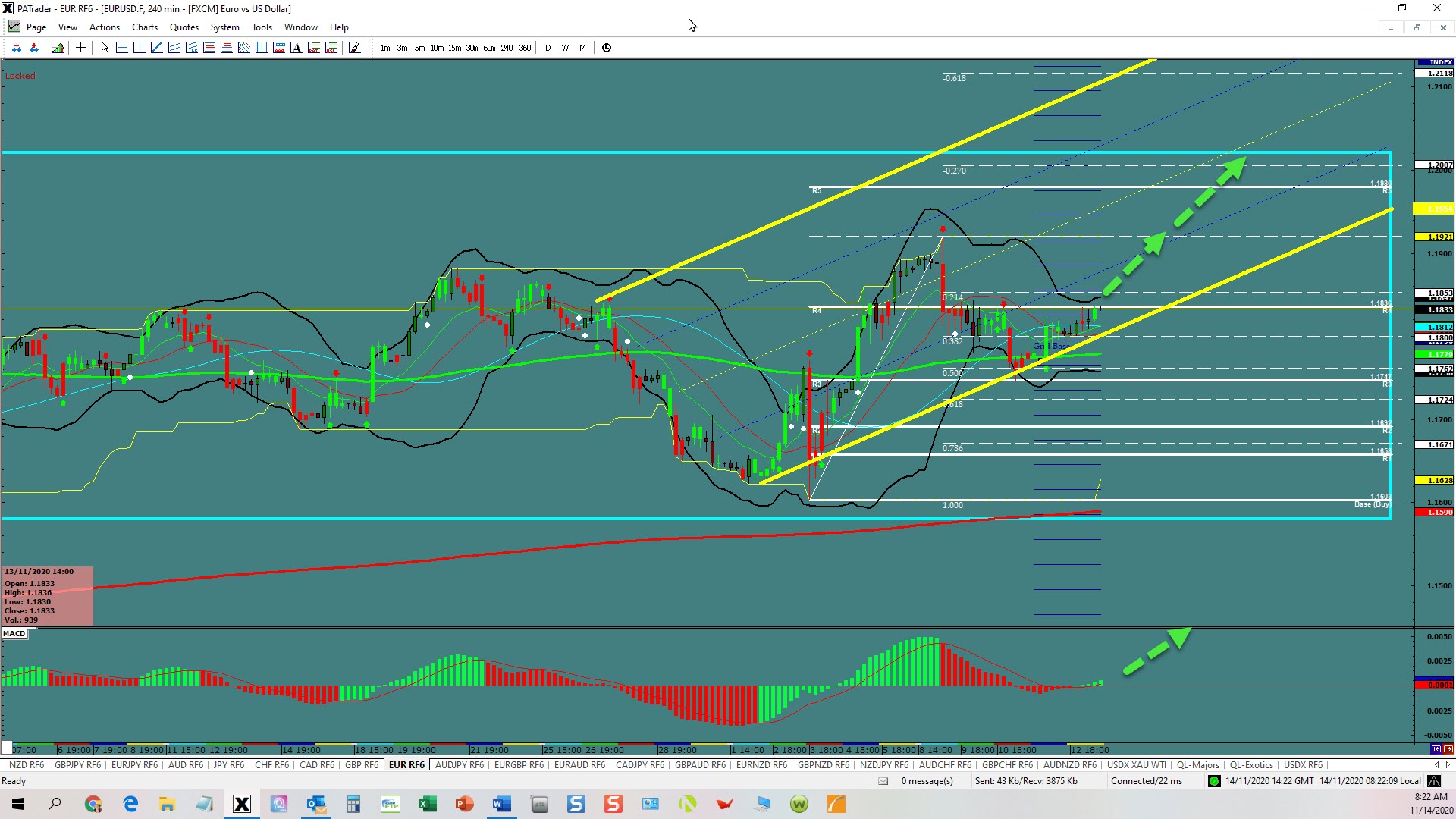This screenshot has height=819, width=1456.
Task: Open the Quotes menu
Action: [184, 27]
